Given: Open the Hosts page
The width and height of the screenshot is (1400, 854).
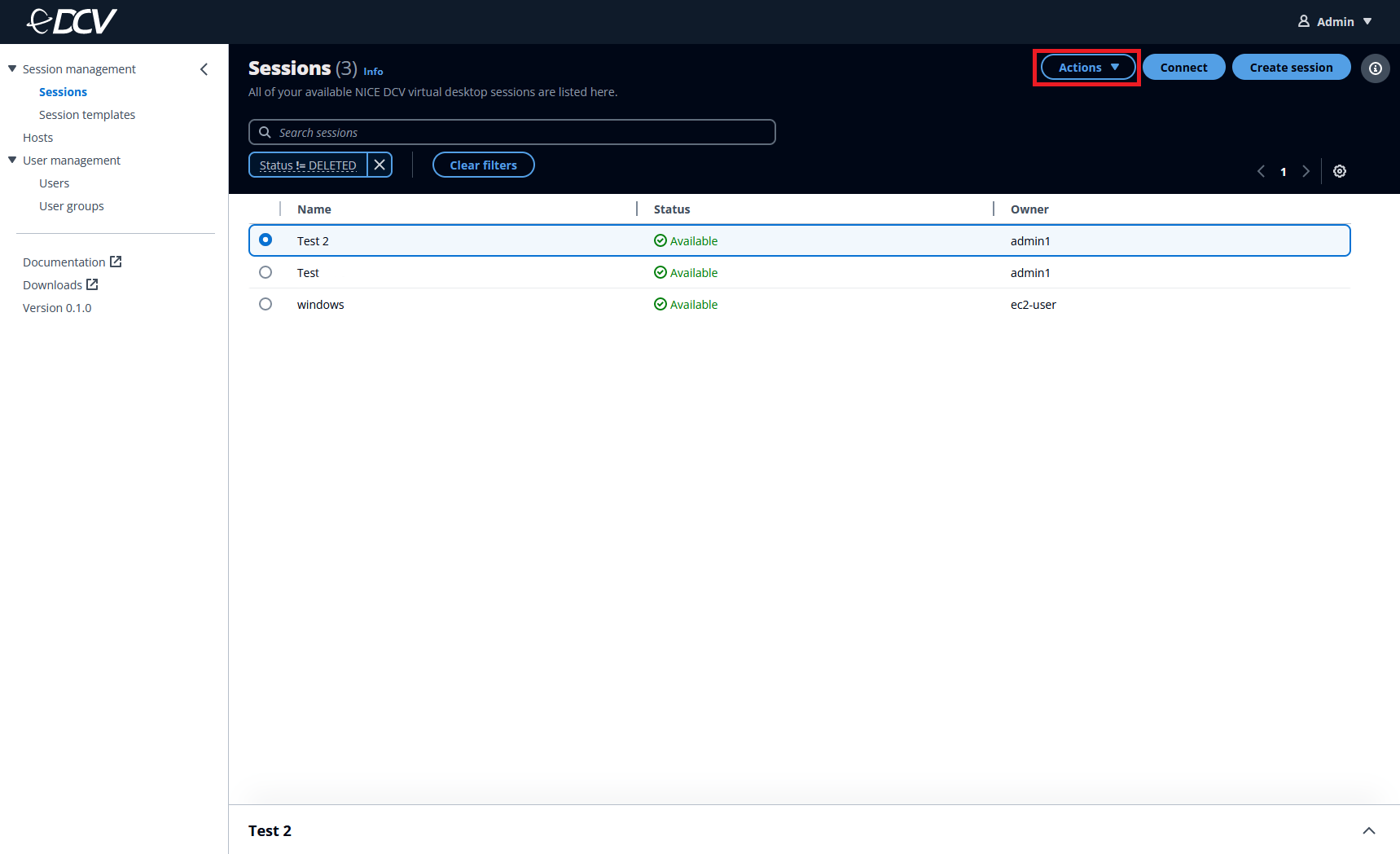Looking at the screenshot, I should coord(37,137).
